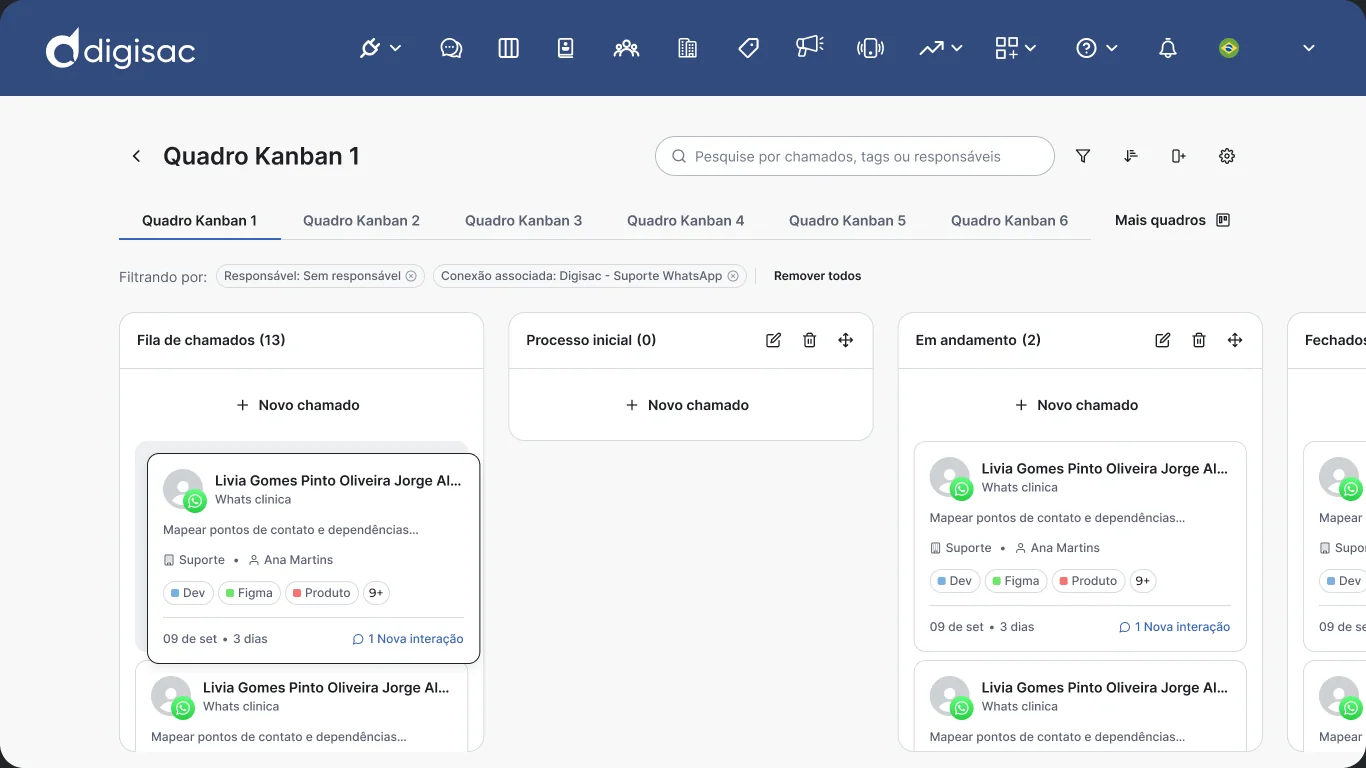Show 9+ more tags on Em andamento card
This screenshot has height=768, width=1366.
pyautogui.click(x=1143, y=581)
